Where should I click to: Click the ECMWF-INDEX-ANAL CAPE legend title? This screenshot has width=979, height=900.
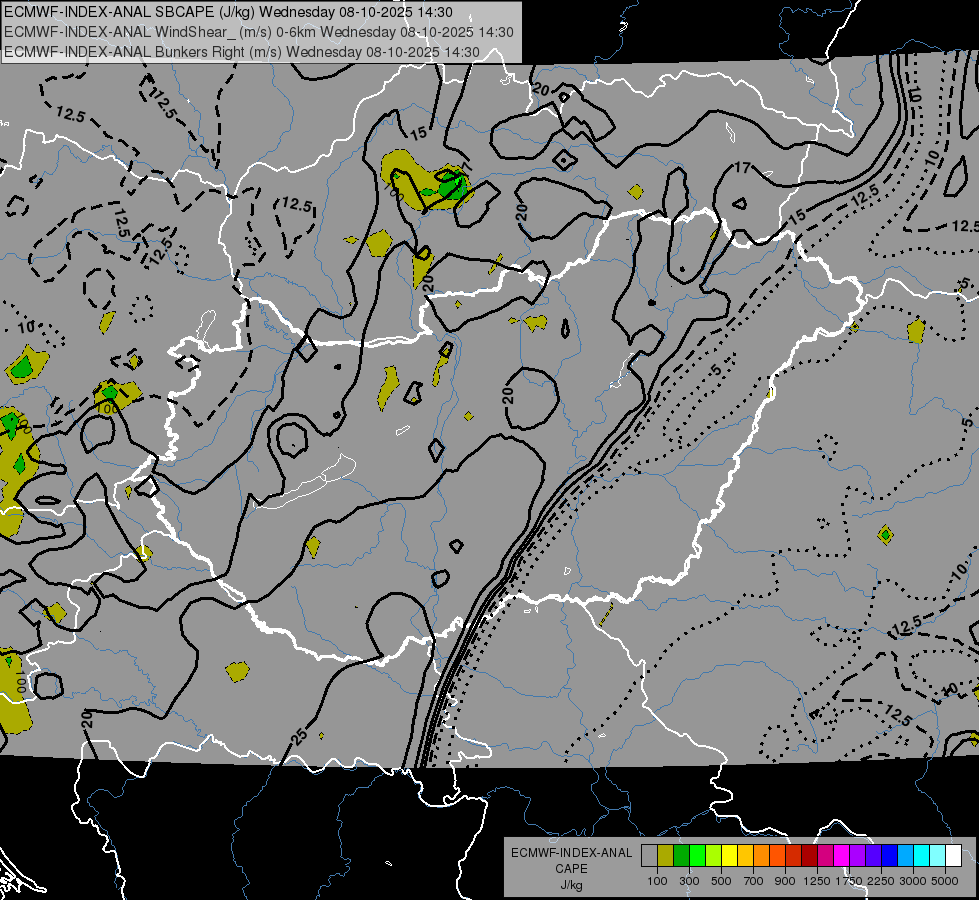571,861
